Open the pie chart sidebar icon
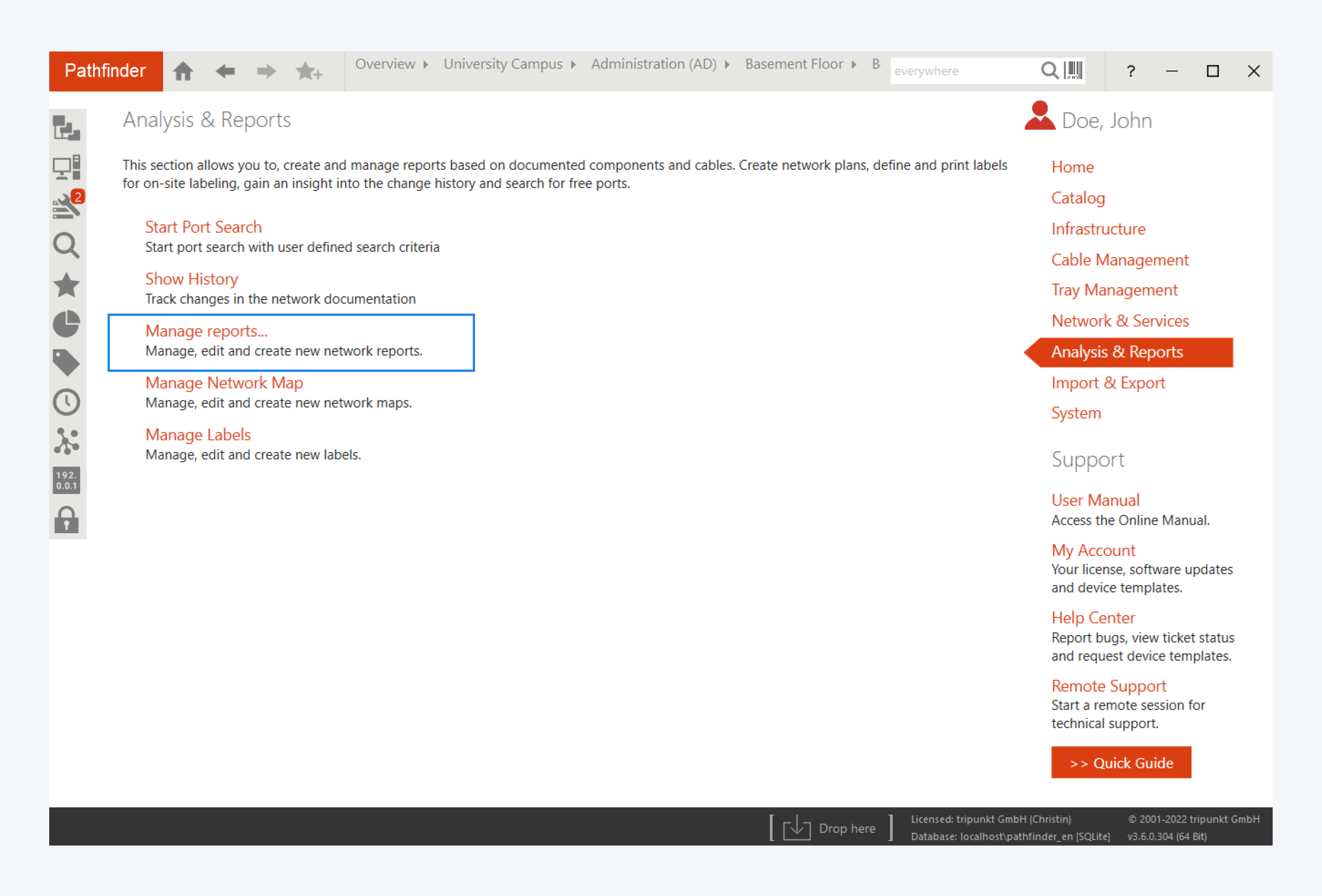1322x896 pixels. (x=67, y=324)
